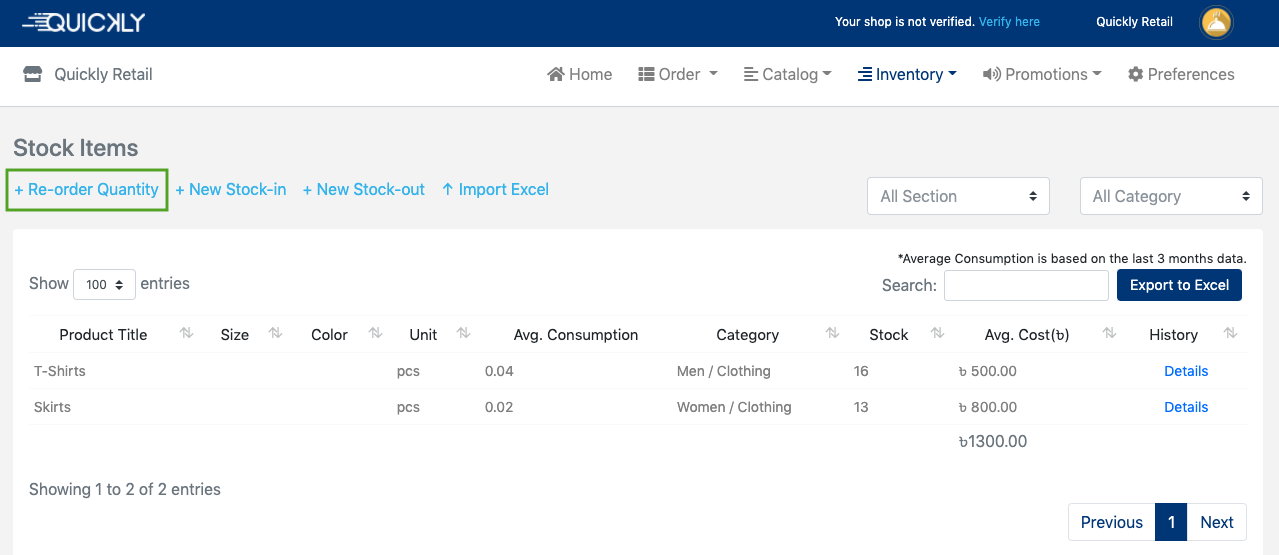The image size is (1279, 555).
Task: Sort table by Color column arrows
Action: click(x=375, y=334)
